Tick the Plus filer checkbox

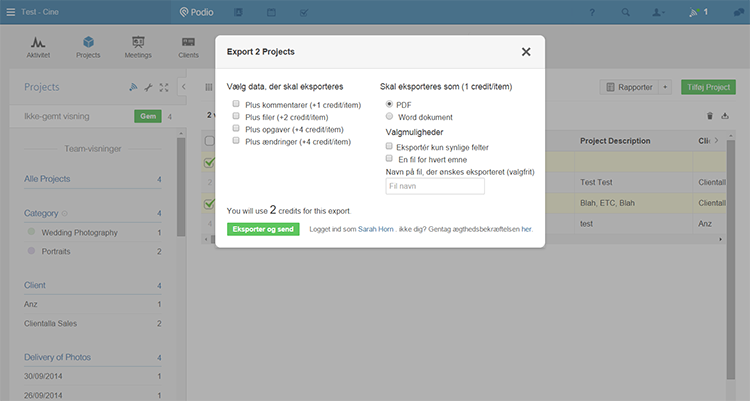click(236, 117)
